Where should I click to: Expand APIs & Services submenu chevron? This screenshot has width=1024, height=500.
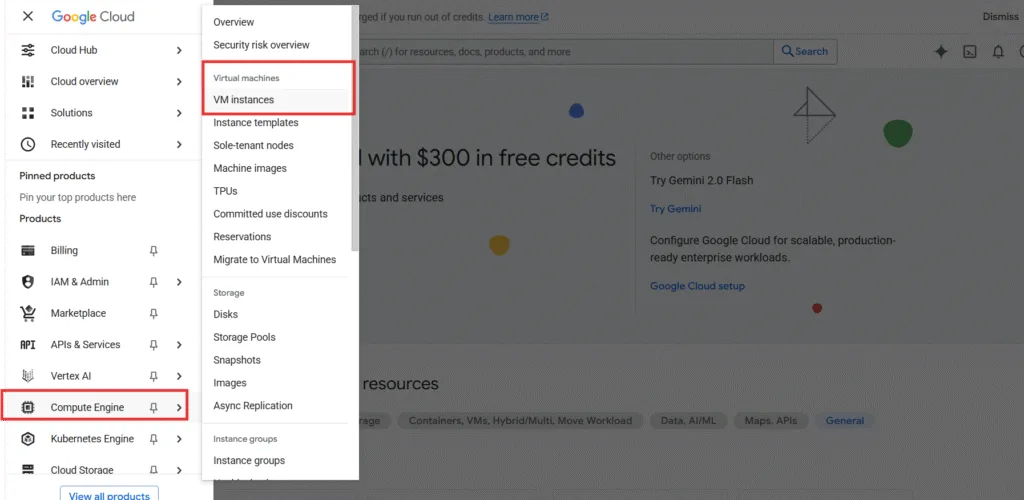pos(179,345)
